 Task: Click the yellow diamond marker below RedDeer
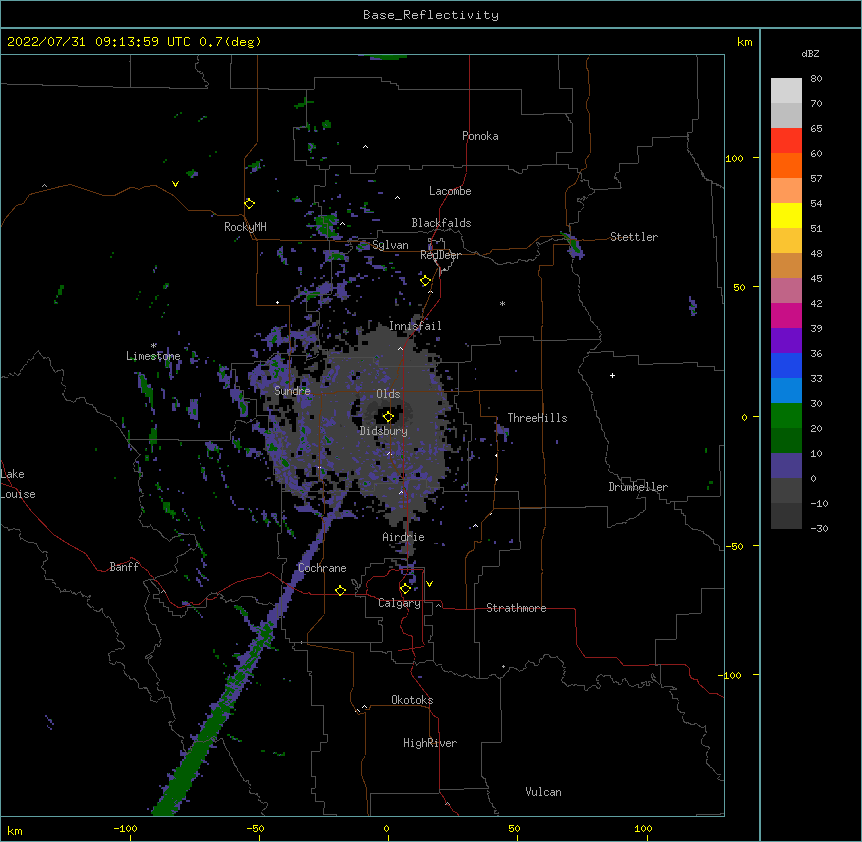425,281
